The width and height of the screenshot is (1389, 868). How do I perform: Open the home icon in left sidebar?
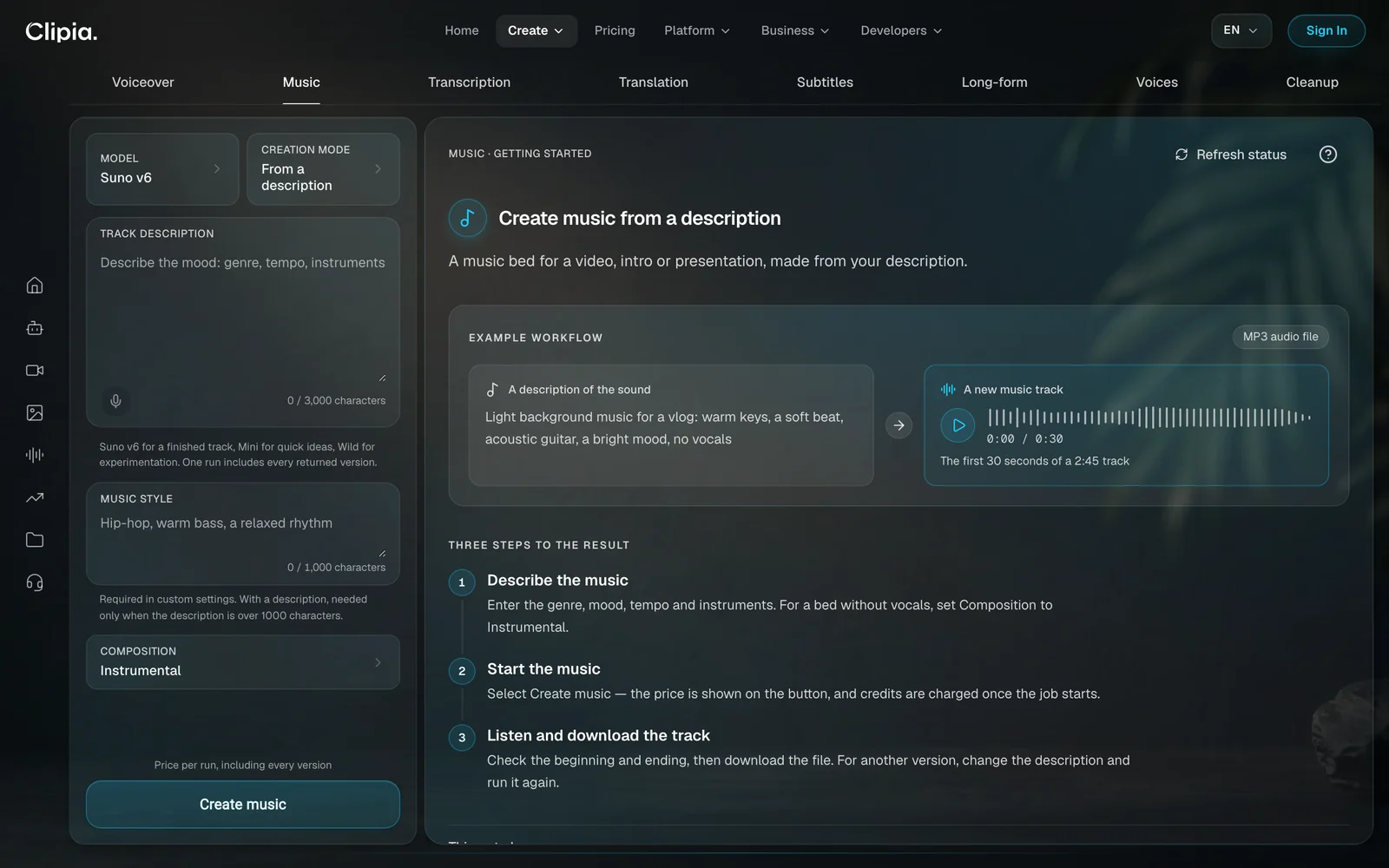click(35, 286)
